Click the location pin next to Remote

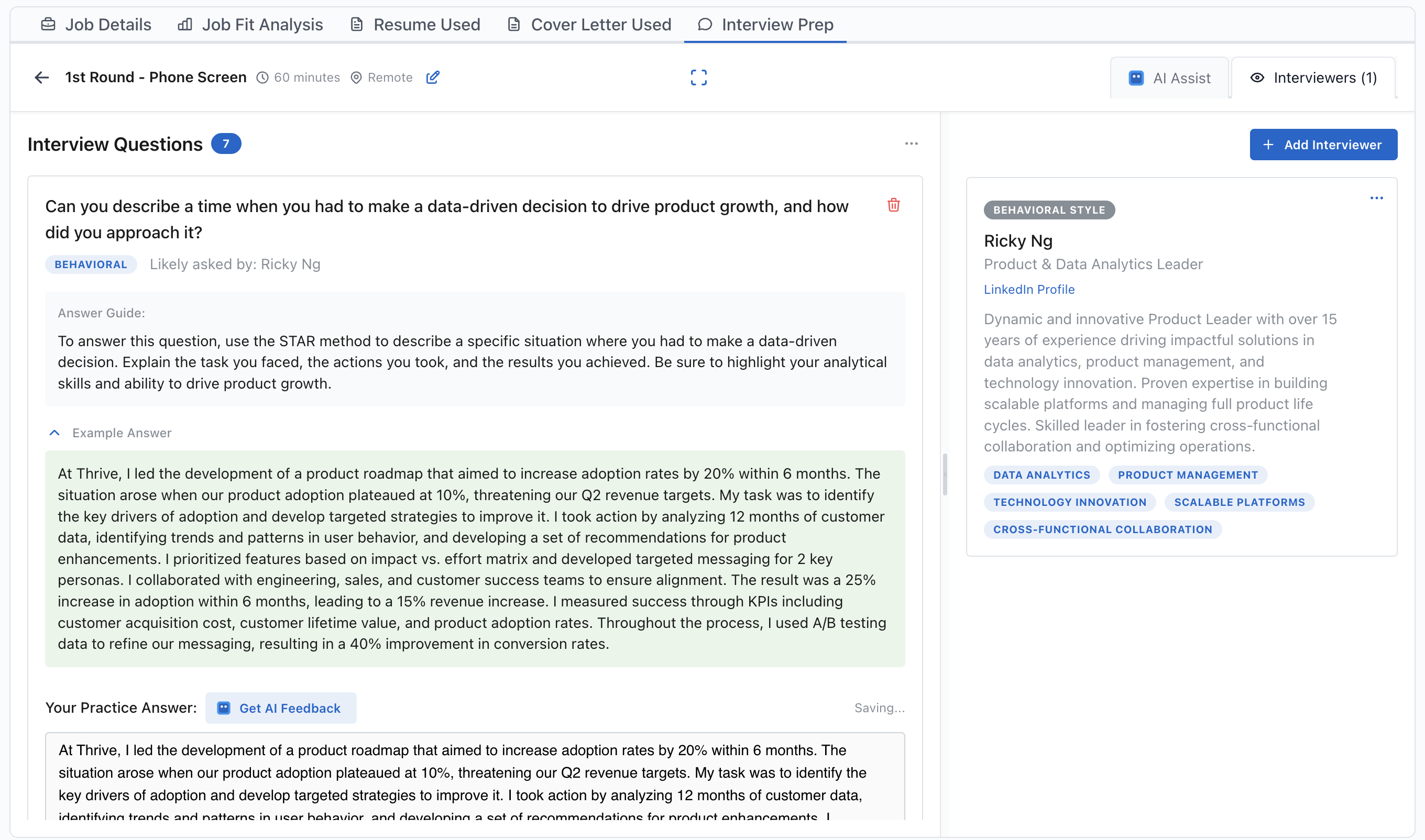tap(356, 78)
